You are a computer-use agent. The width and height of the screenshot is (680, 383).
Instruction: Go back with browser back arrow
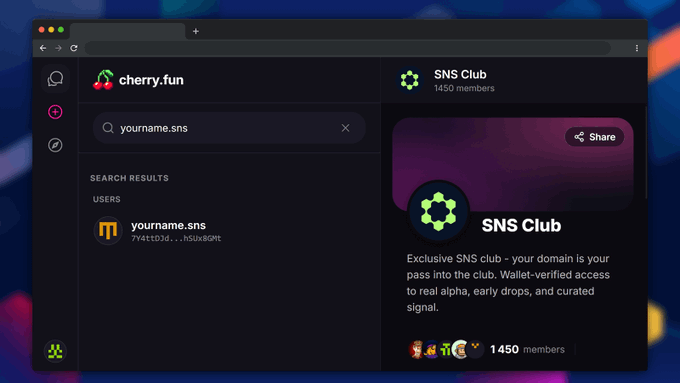point(43,48)
